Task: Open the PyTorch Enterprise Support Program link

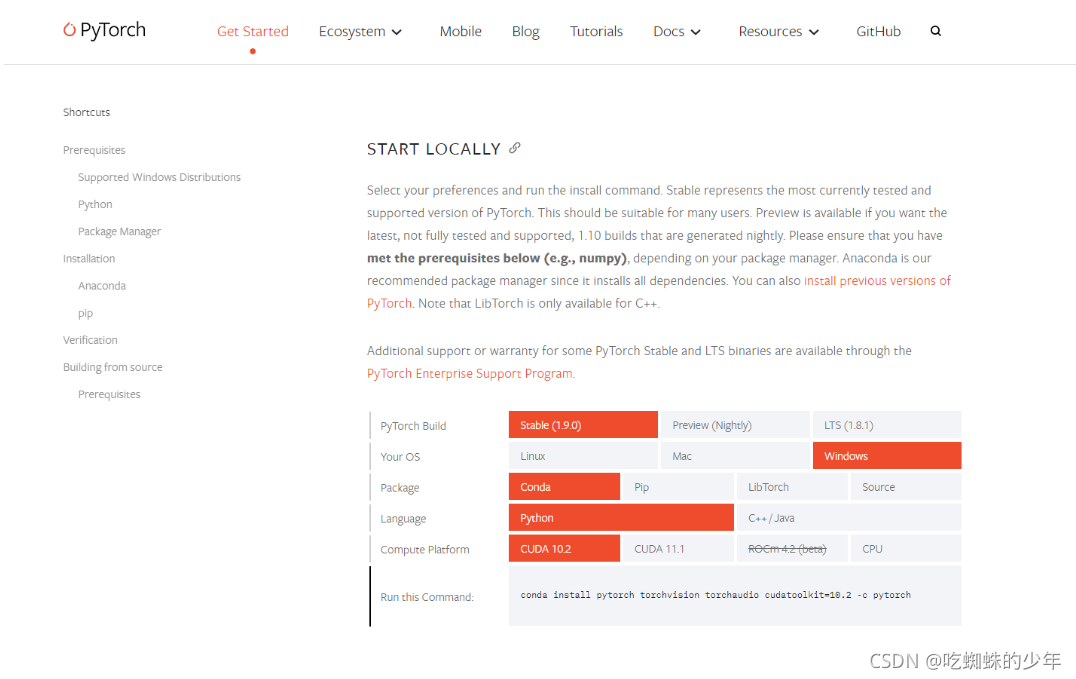Action: [470, 373]
